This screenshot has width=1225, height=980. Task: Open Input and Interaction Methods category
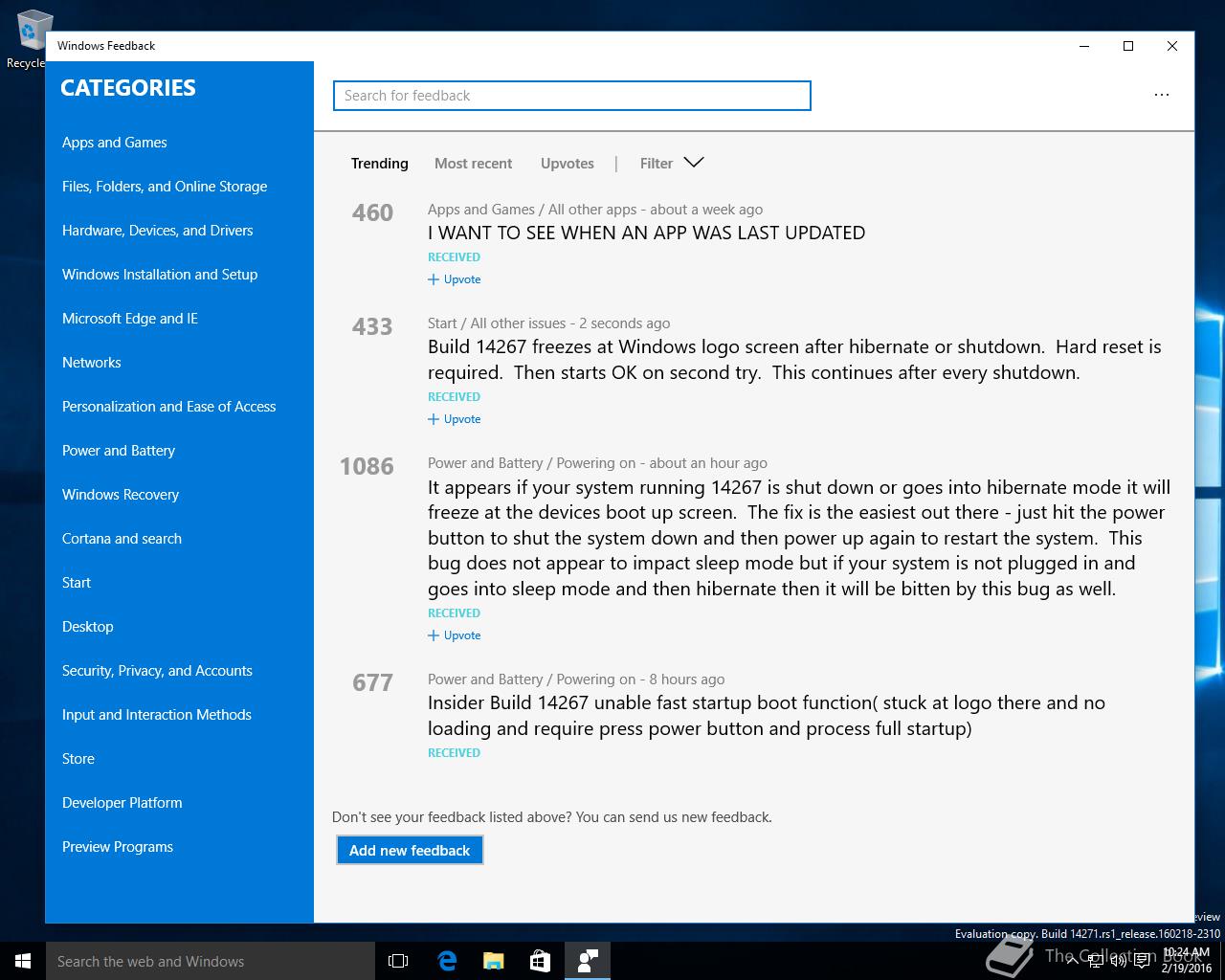coord(157,715)
